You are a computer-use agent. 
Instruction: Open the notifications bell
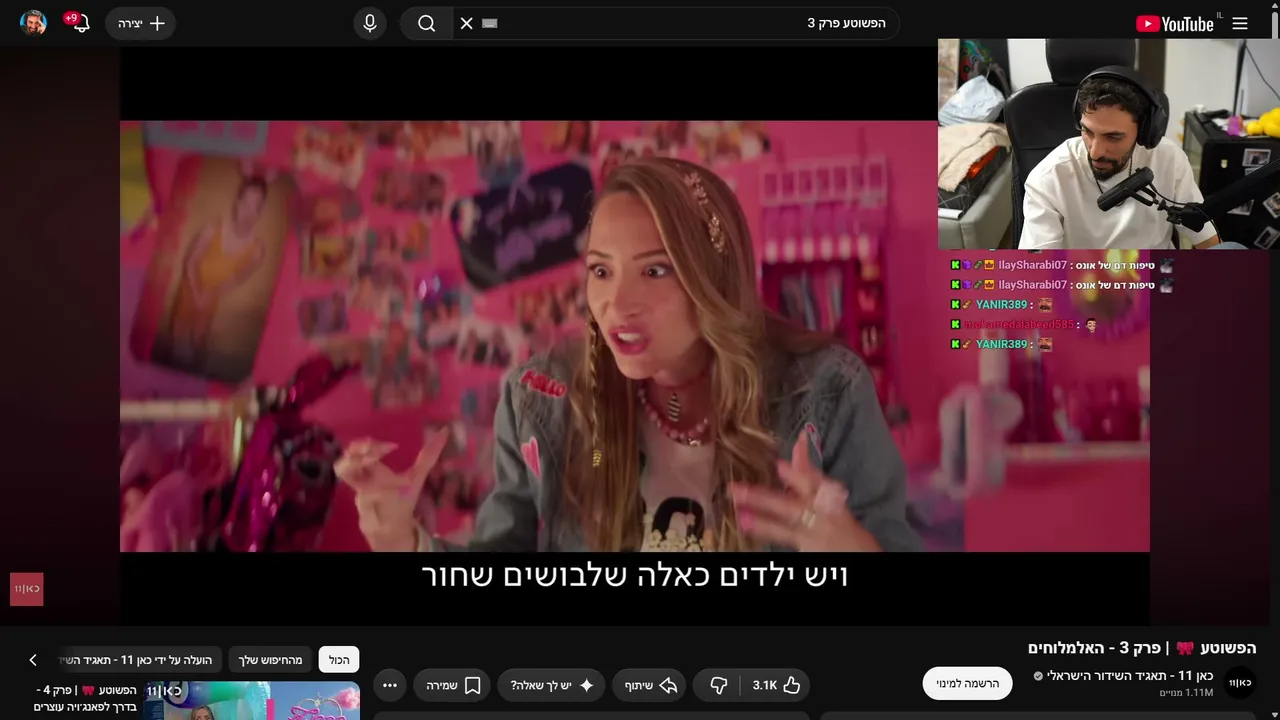[80, 23]
